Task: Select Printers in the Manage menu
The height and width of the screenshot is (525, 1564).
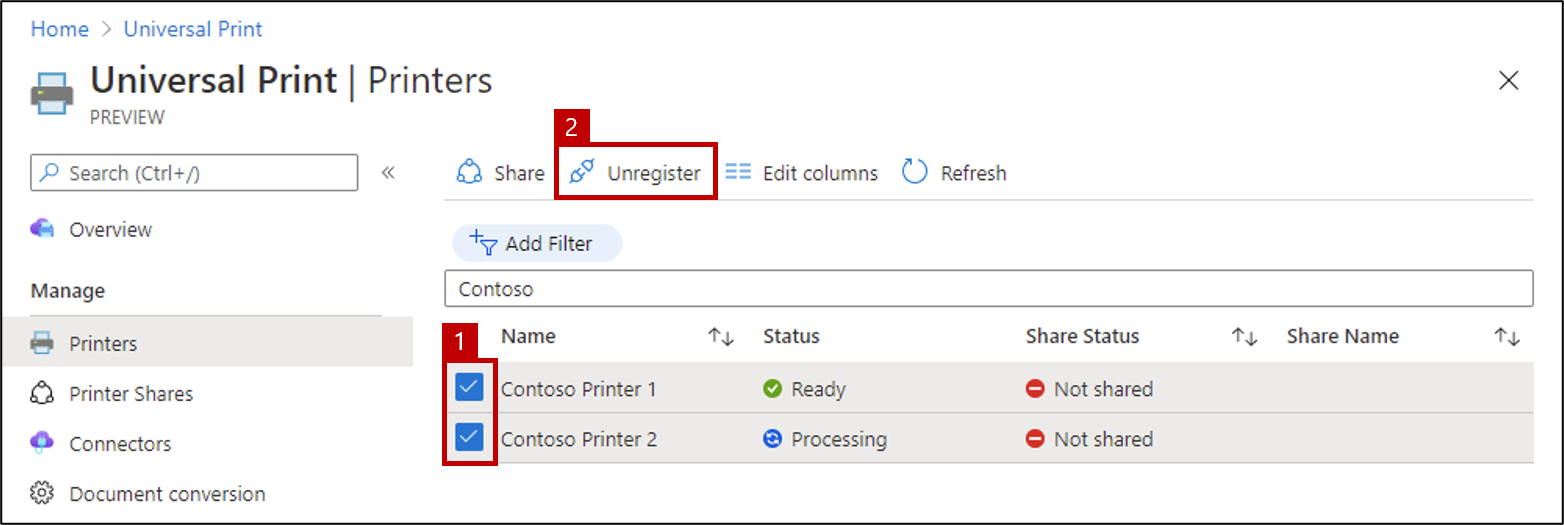Action: pos(207,343)
